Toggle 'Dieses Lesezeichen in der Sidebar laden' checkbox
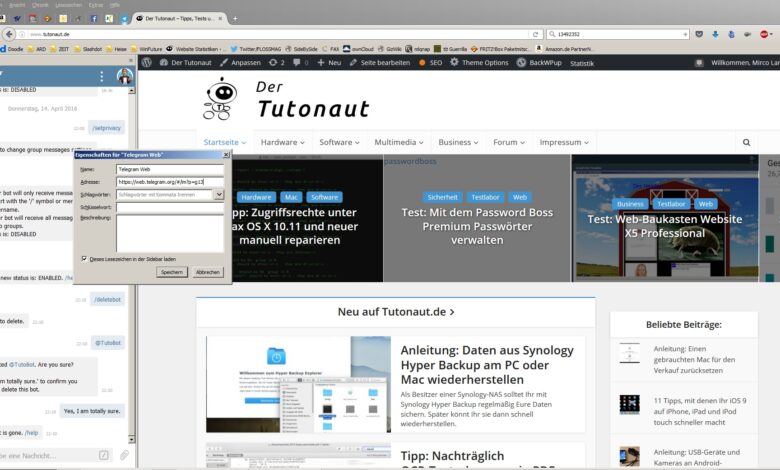 click(x=84, y=258)
